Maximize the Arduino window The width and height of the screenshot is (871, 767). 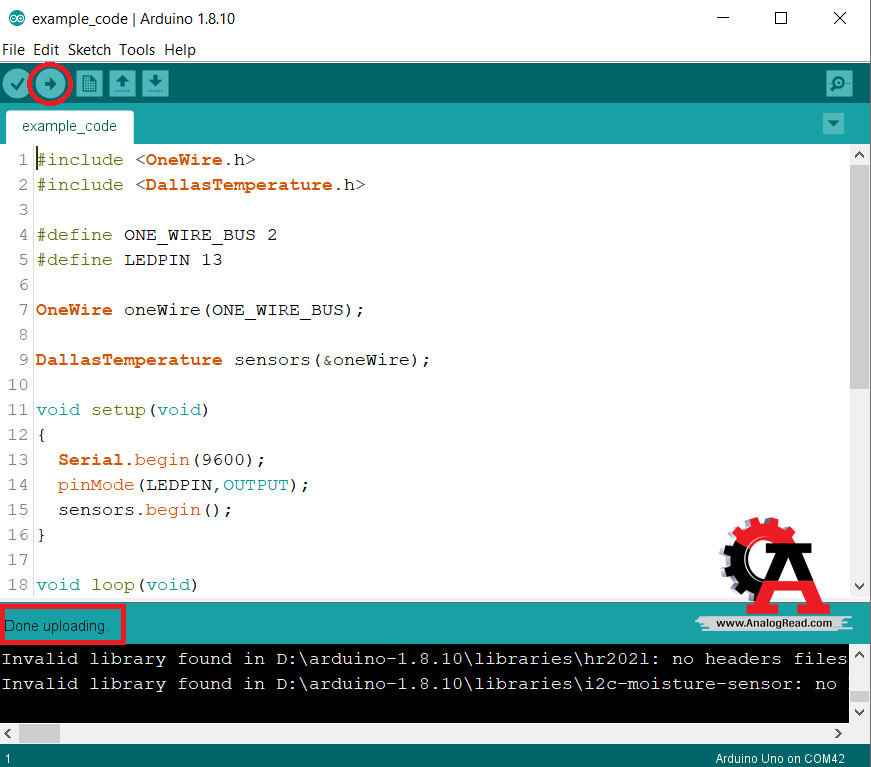point(781,18)
